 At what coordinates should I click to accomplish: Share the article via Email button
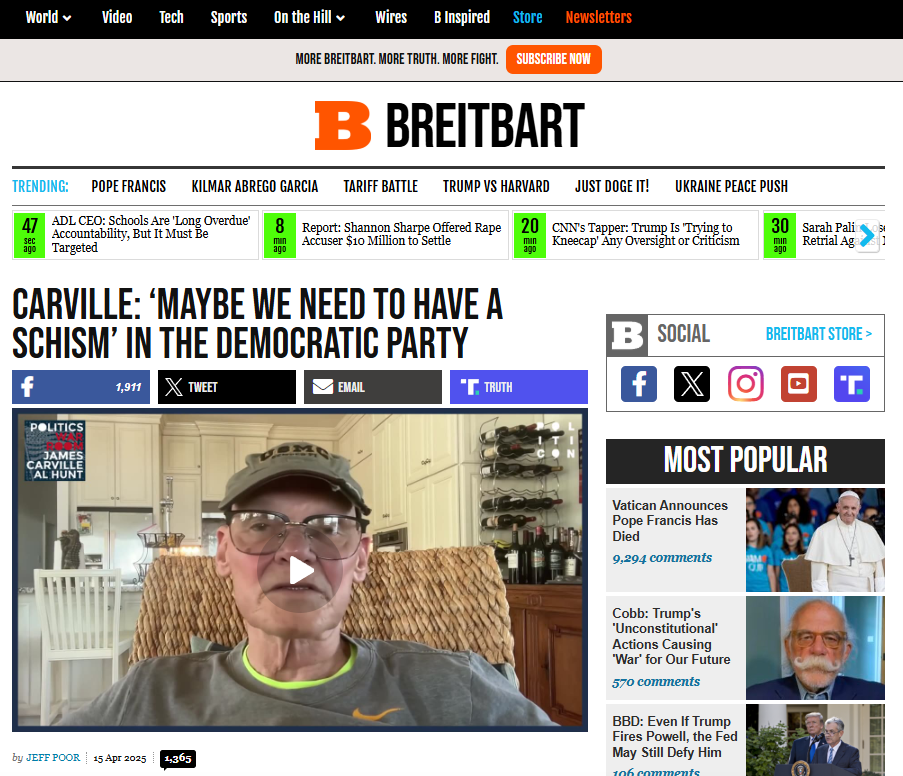373,387
